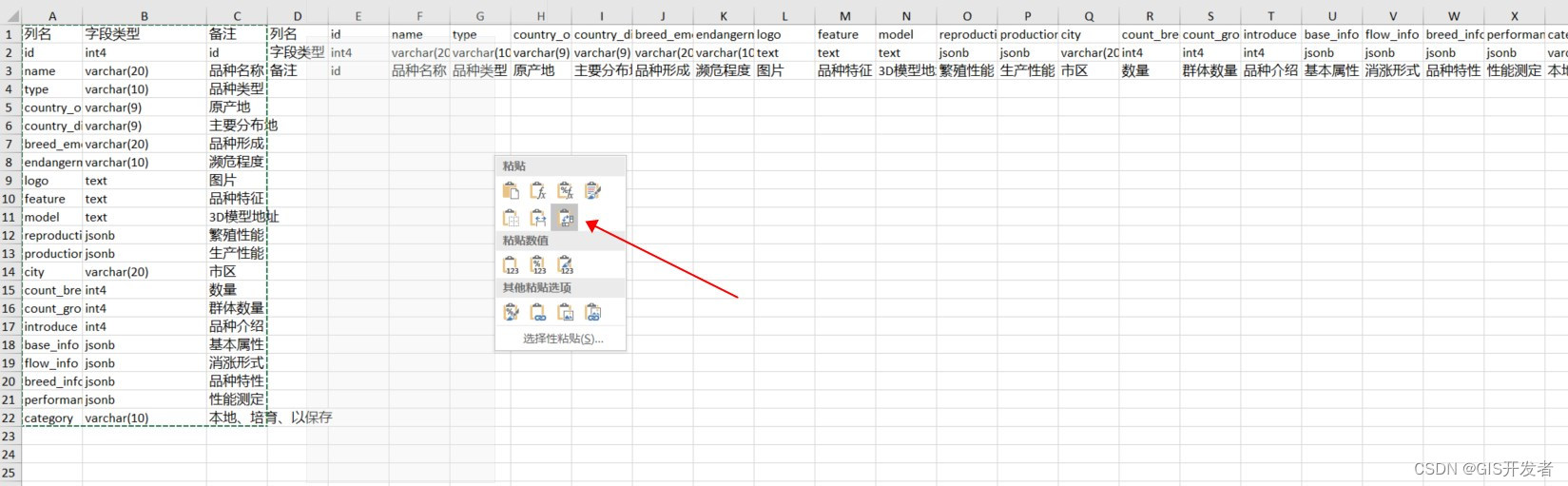
Task: Select column C header
Action: 237,16
